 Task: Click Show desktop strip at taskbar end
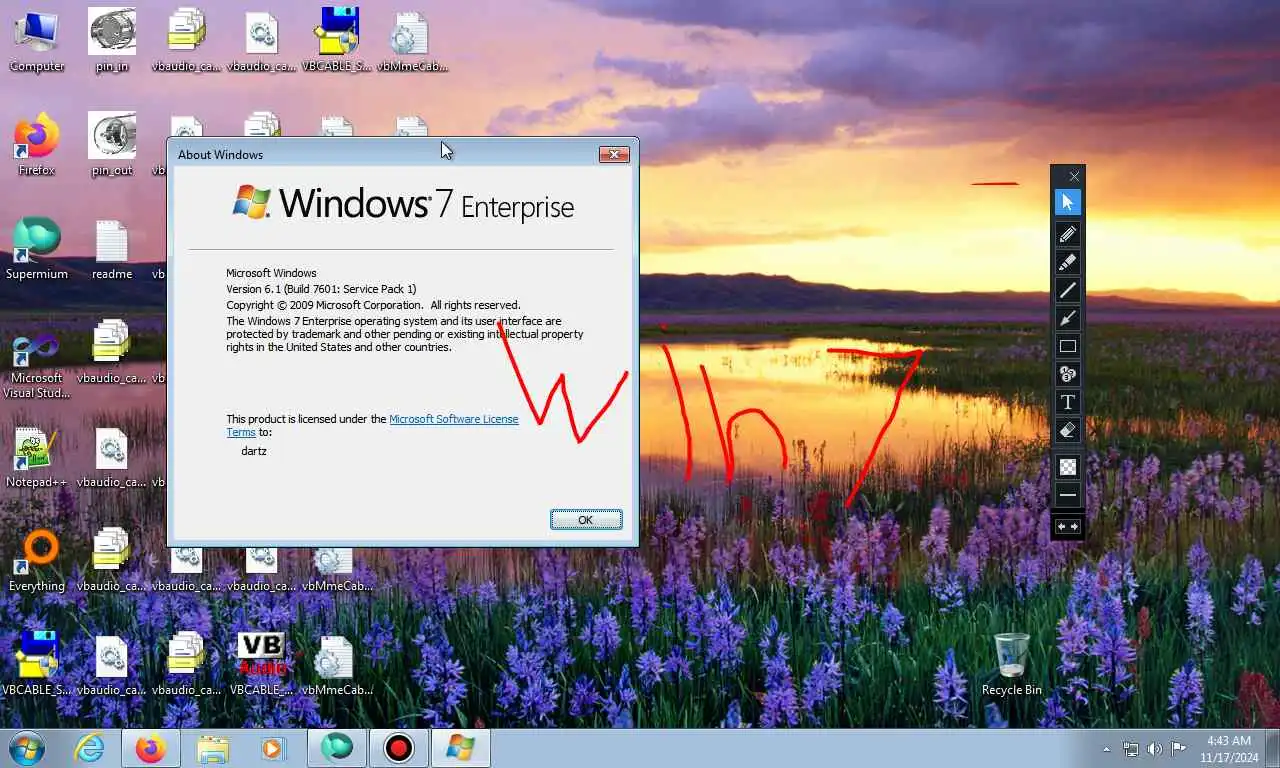1272,749
